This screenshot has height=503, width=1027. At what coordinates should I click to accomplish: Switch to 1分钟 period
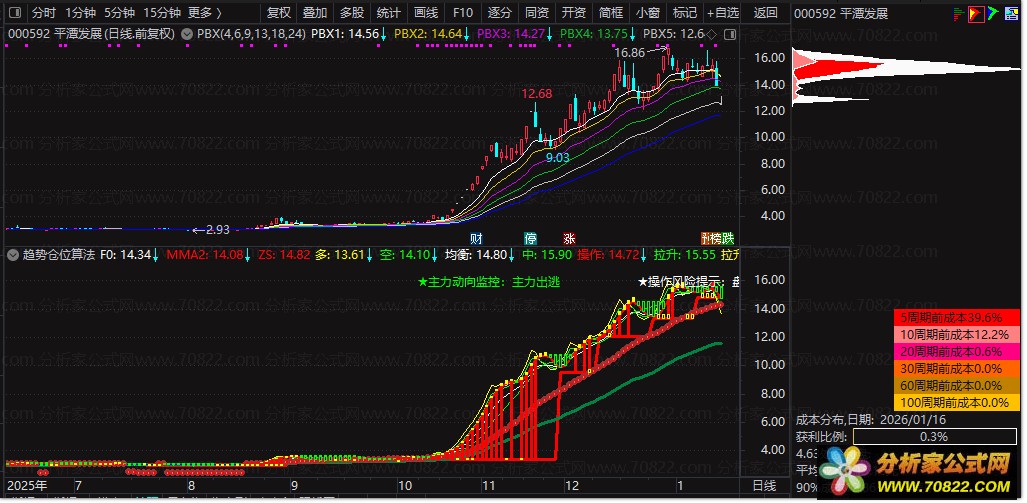81,12
